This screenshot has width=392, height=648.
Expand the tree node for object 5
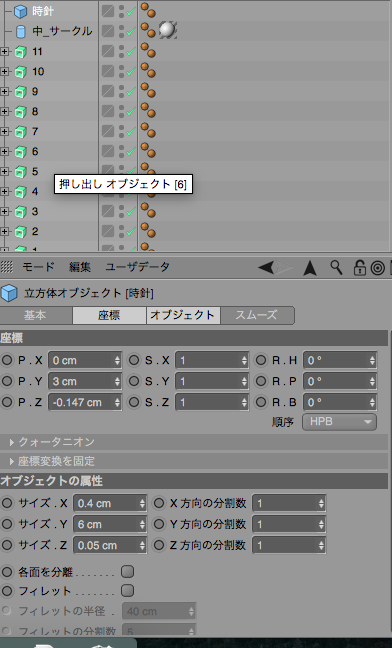pos(4,172)
